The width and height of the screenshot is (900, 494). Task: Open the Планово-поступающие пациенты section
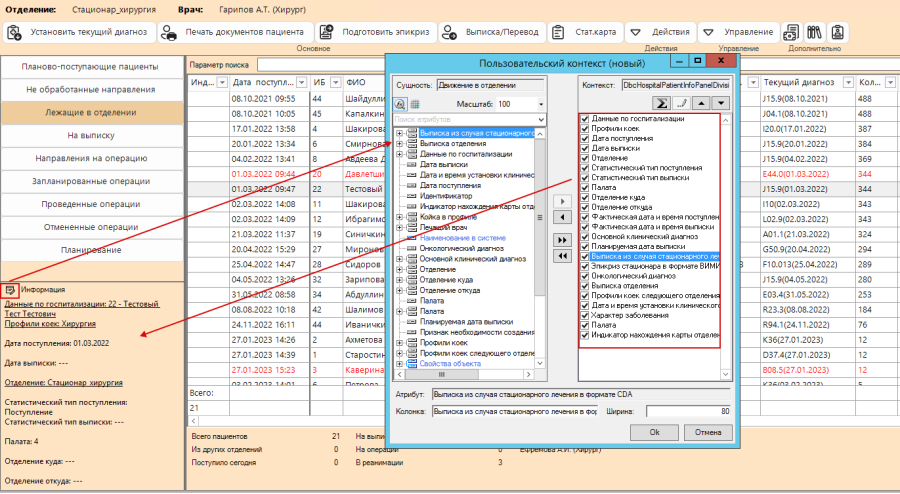[90, 67]
